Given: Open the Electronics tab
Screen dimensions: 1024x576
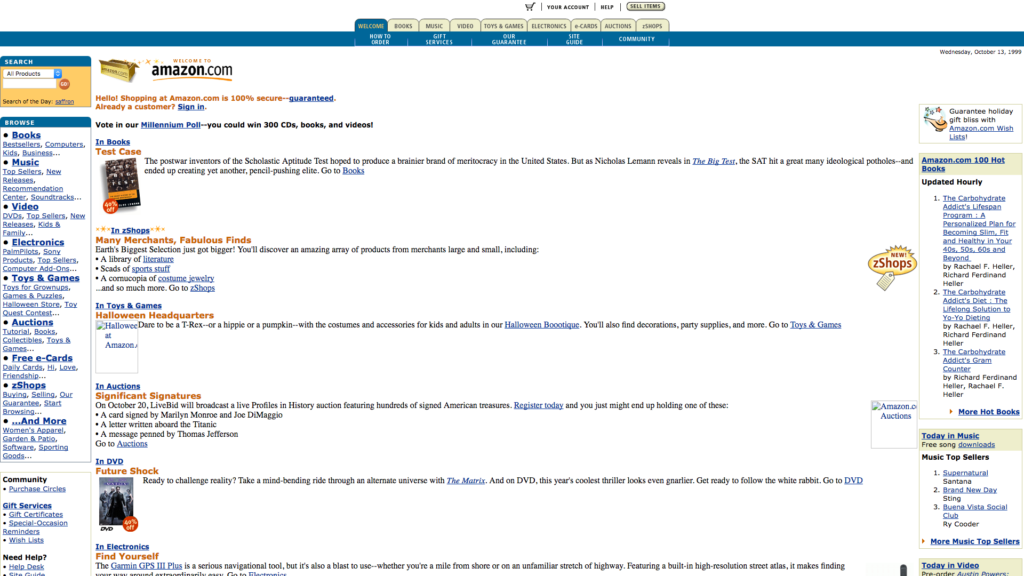Looking at the screenshot, I should tap(549, 26).
